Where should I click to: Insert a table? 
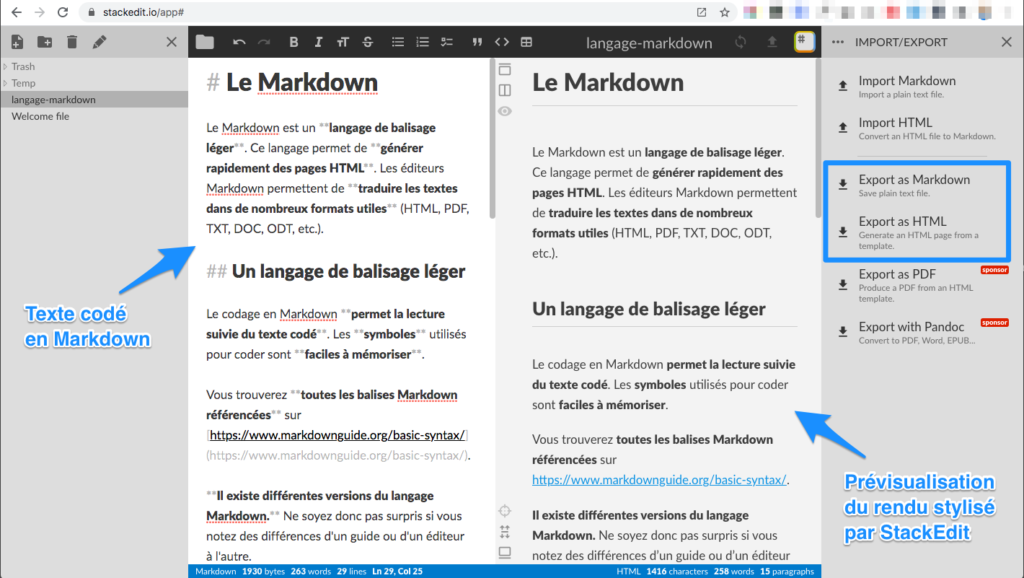pyautogui.click(x=526, y=42)
